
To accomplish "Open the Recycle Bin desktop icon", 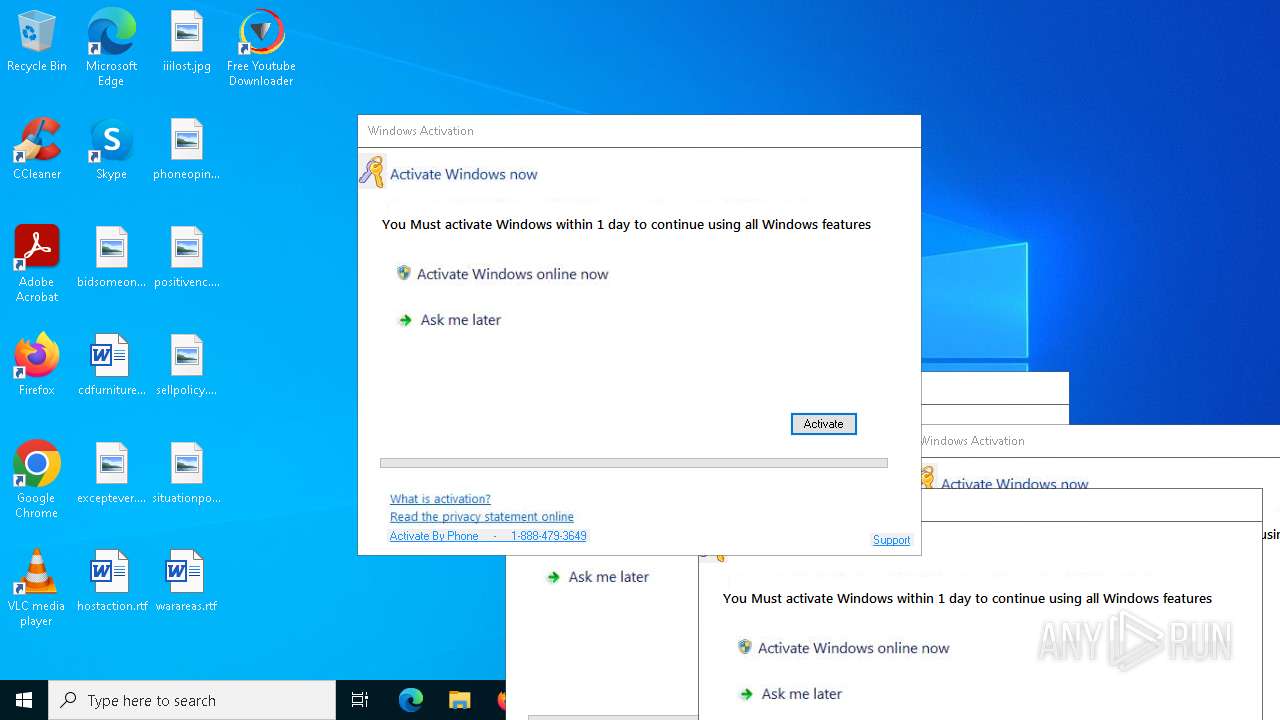I will pos(37,43).
